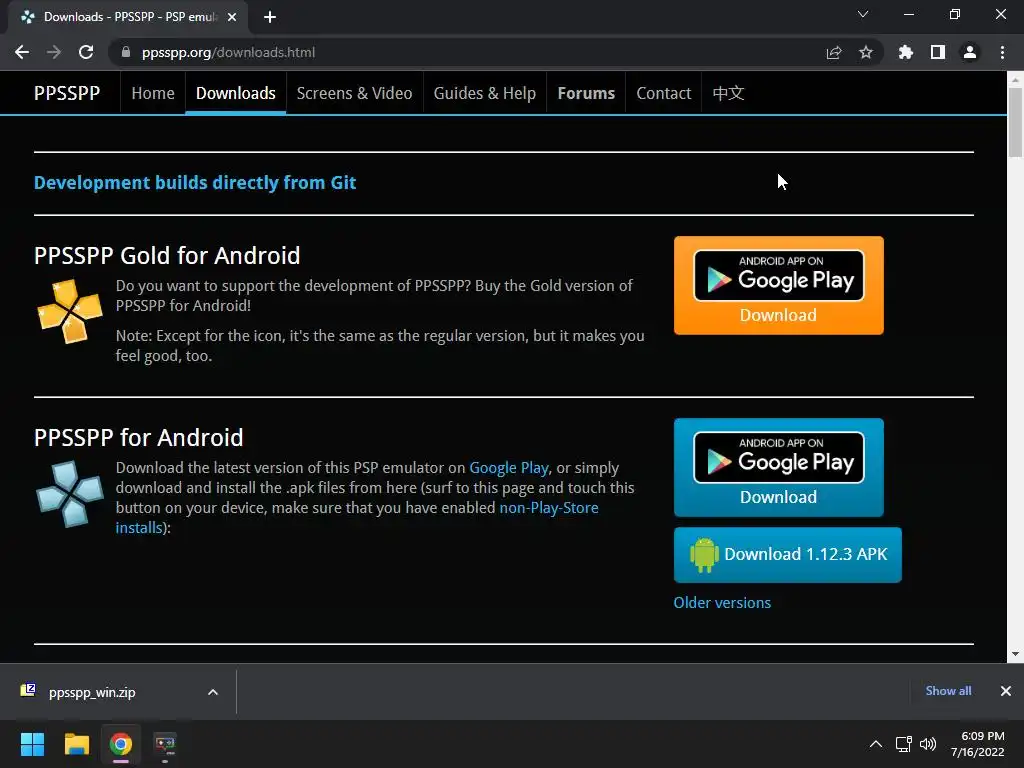Open the Chrome profile avatar
Viewport: 1024px width, 768px height.
click(x=970, y=52)
